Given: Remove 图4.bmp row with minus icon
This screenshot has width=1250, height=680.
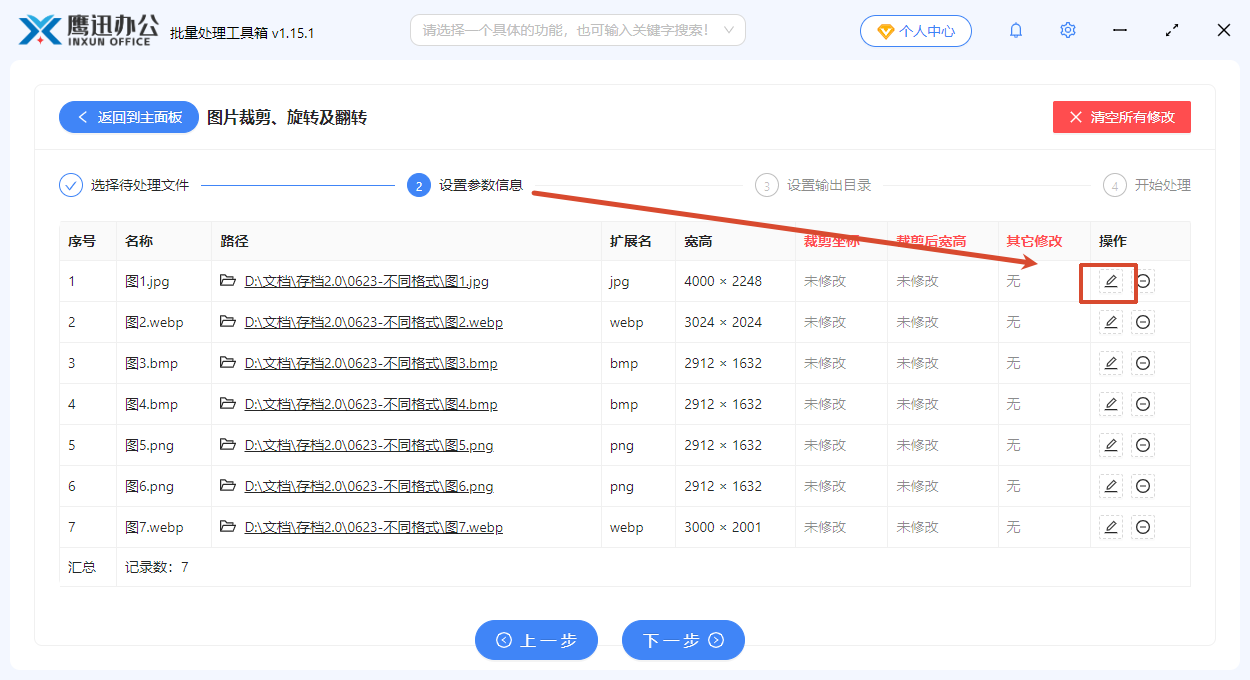Looking at the screenshot, I should pos(1143,404).
